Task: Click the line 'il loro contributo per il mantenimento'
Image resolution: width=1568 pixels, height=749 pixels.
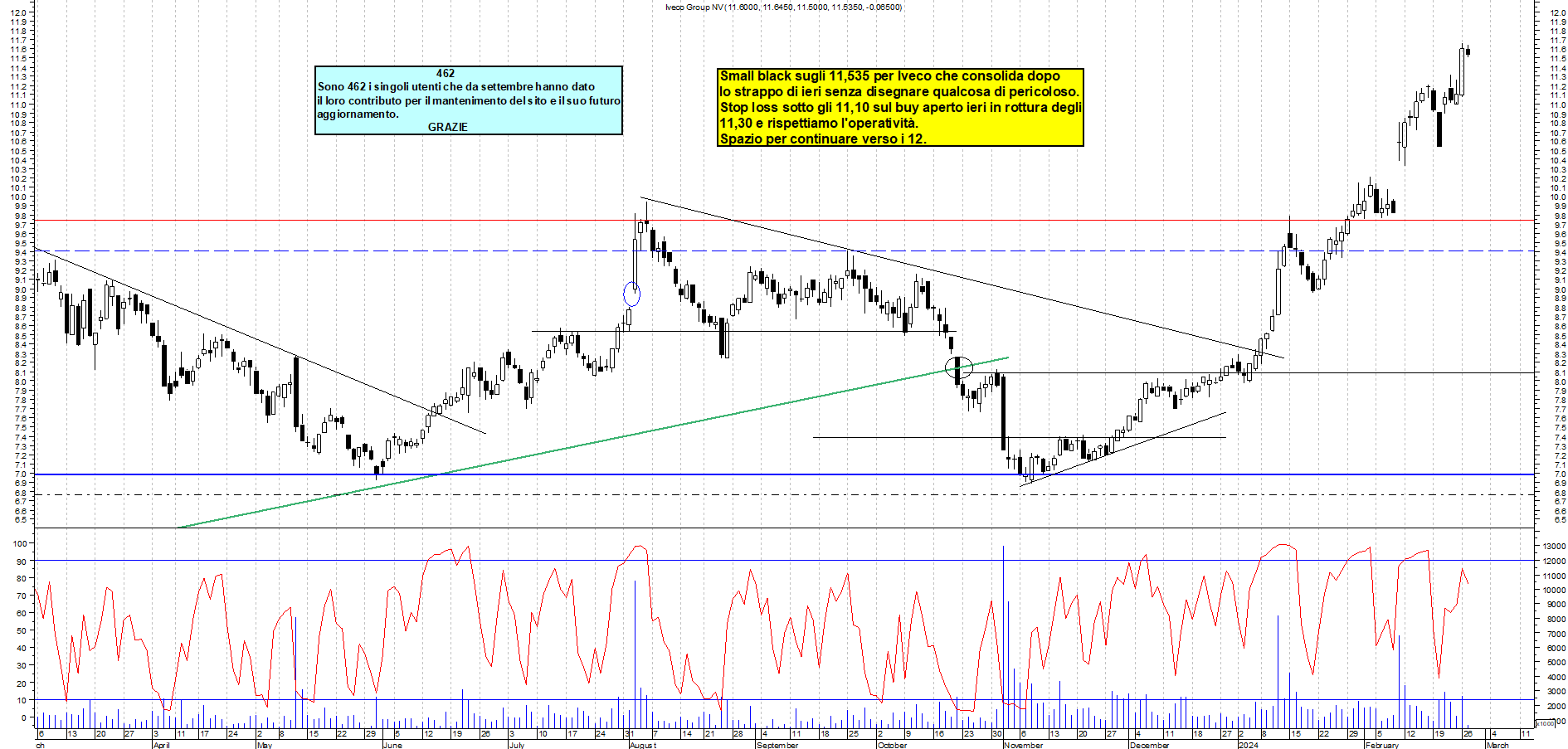Action: pos(469,101)
